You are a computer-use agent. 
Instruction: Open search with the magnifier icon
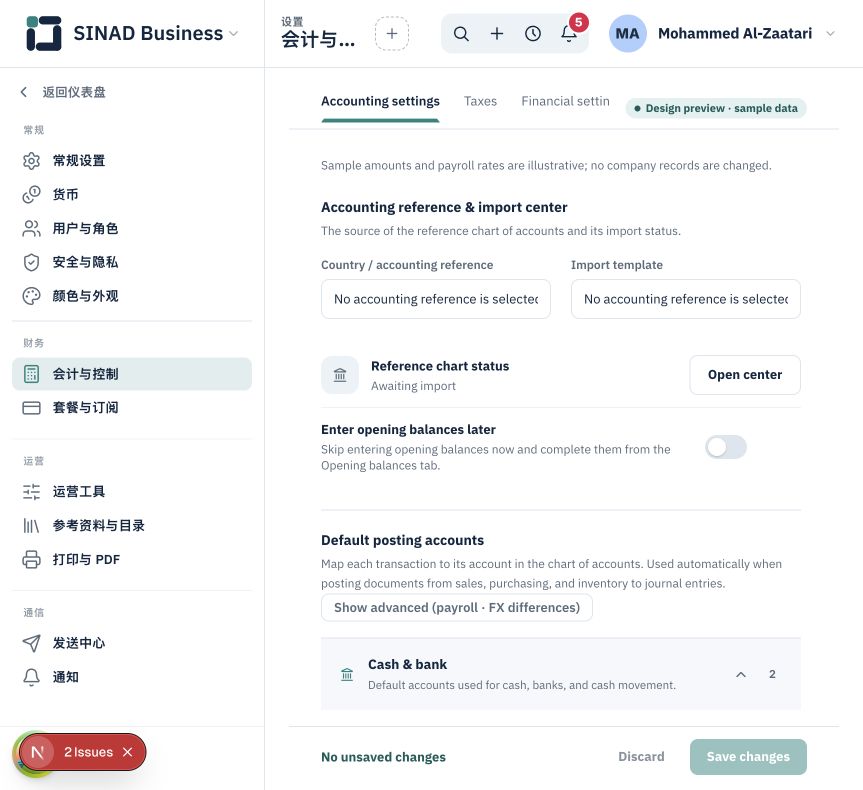461,34
